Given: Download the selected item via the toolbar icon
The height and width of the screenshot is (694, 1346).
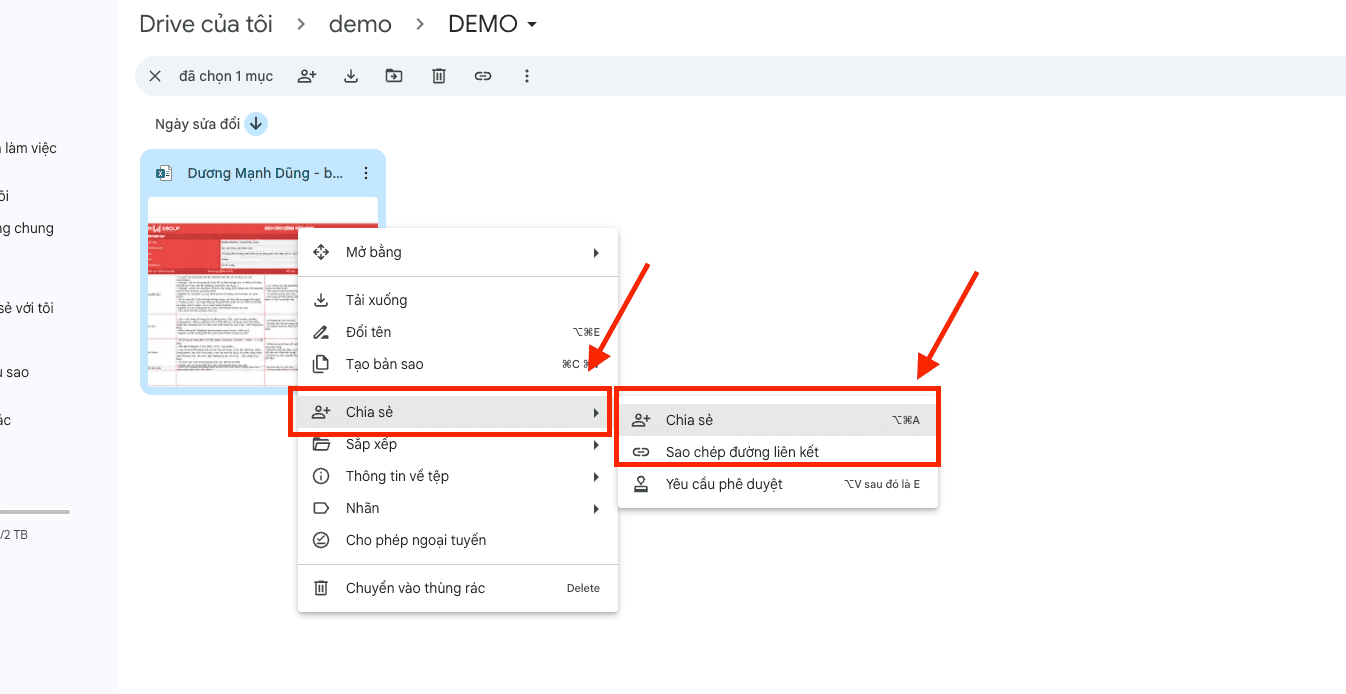Looking at the screenshot, I should (351, 75).
